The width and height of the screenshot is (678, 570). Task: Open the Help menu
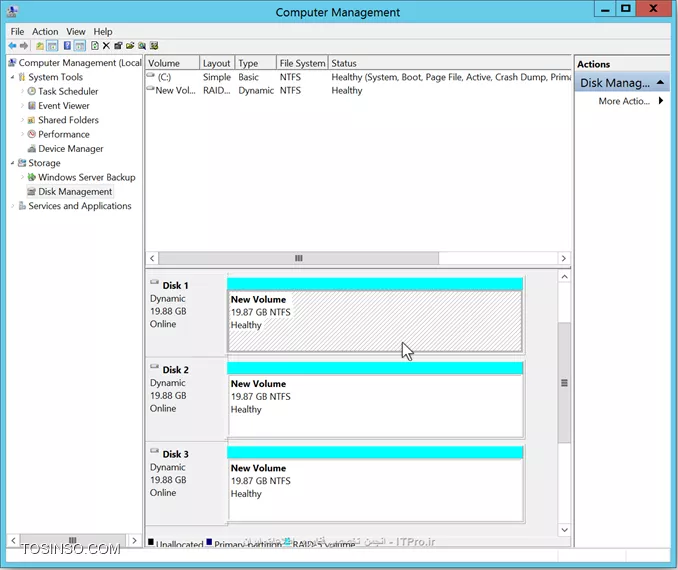pos(103,32)
